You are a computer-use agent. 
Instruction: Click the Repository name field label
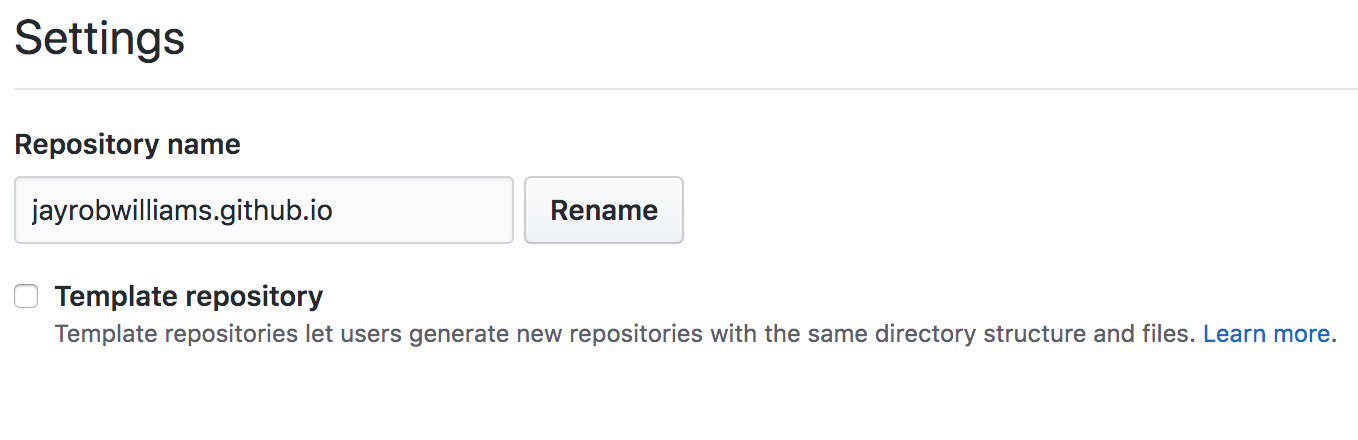[127, 144]
